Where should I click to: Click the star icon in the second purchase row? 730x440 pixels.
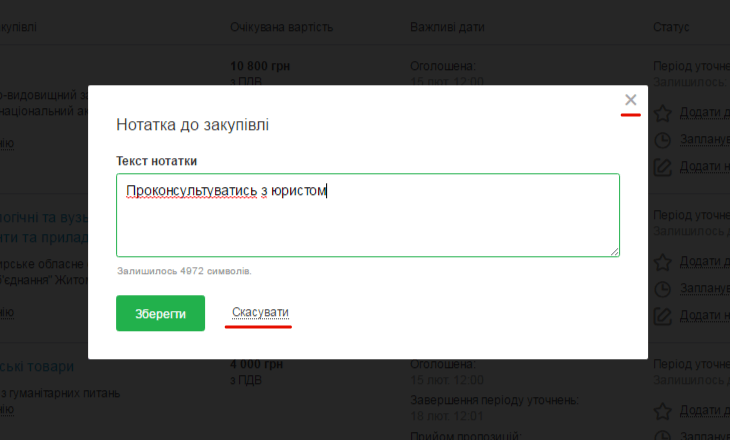[x=662, y=261]
